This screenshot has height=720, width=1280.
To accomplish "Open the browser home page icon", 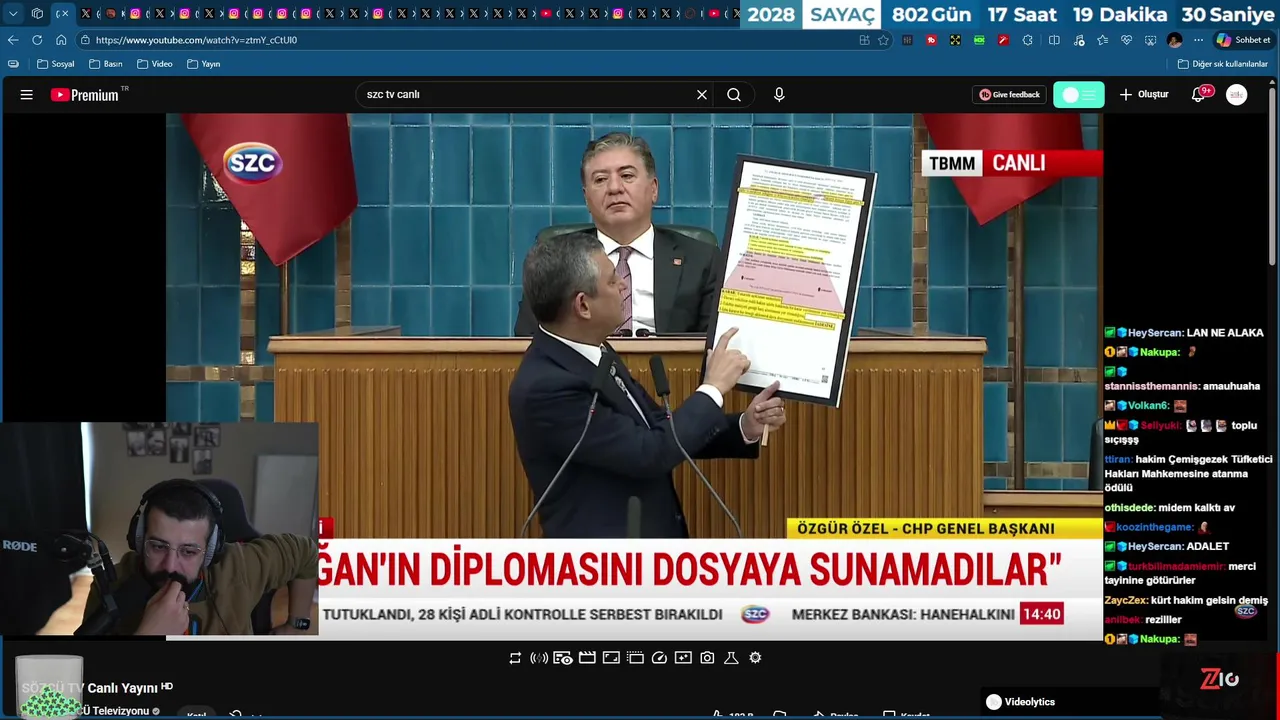I will coord(61,40).
